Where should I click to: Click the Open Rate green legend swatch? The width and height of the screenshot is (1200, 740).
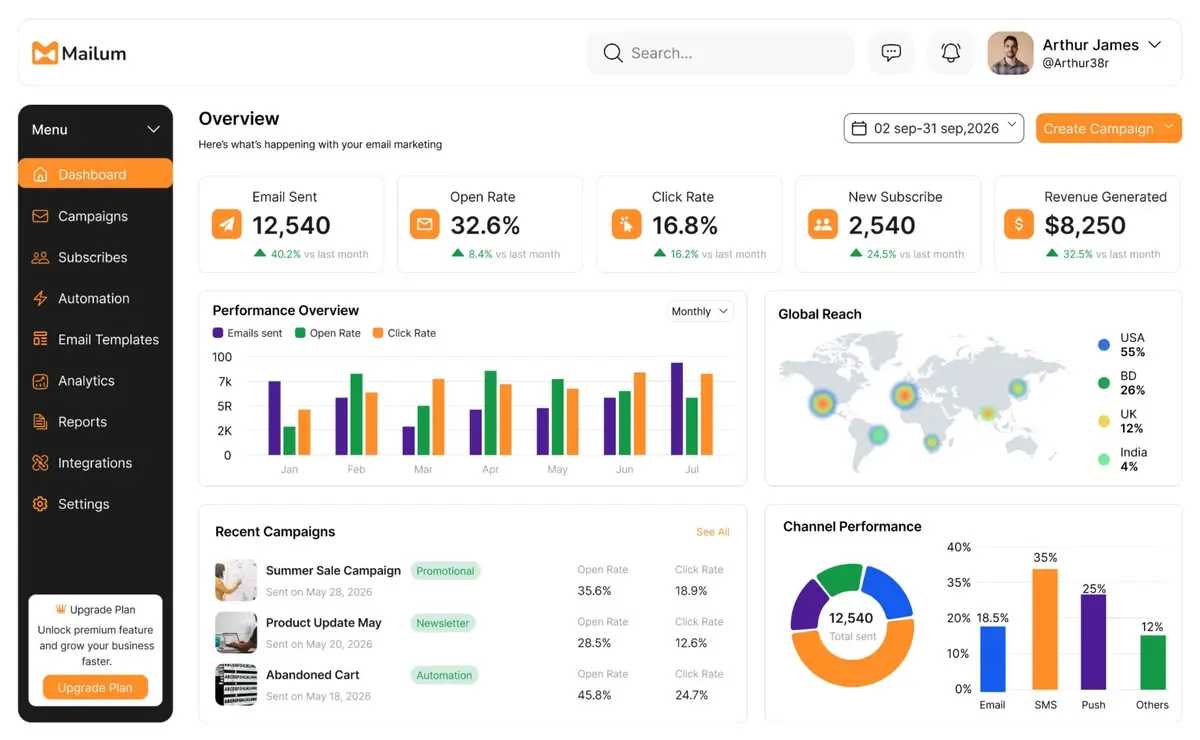(x=300, y=333)
